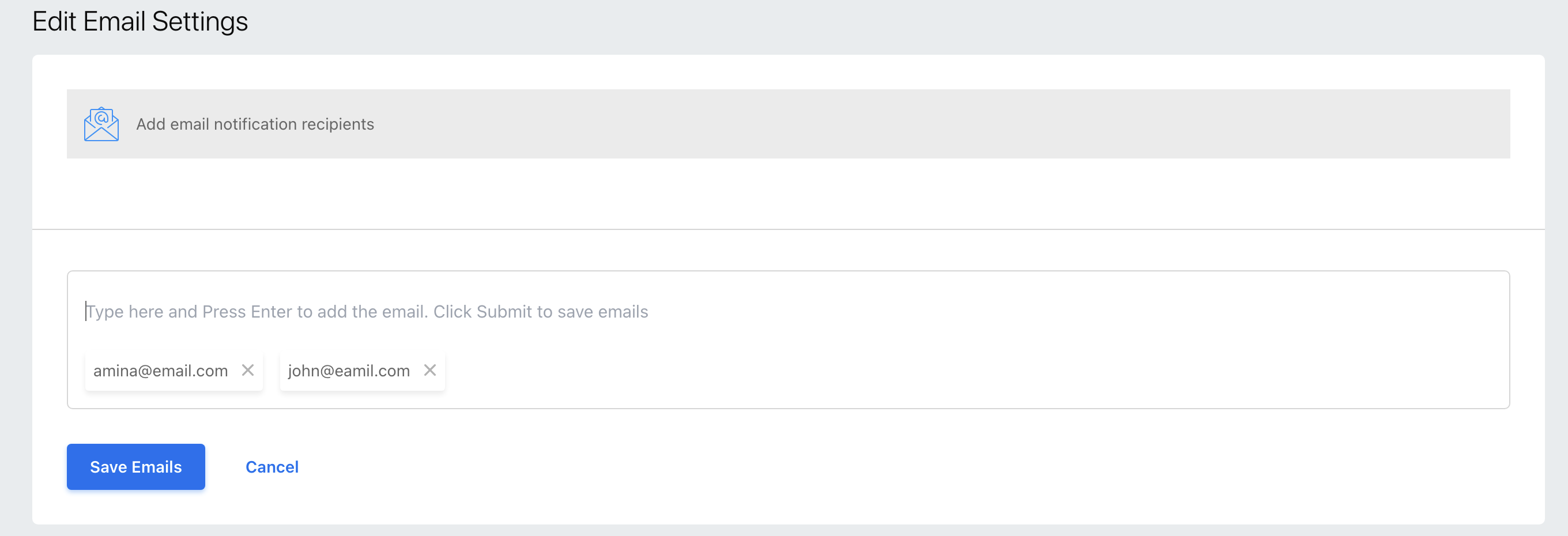Select the john@eamil.com chip text

(349, 371)
